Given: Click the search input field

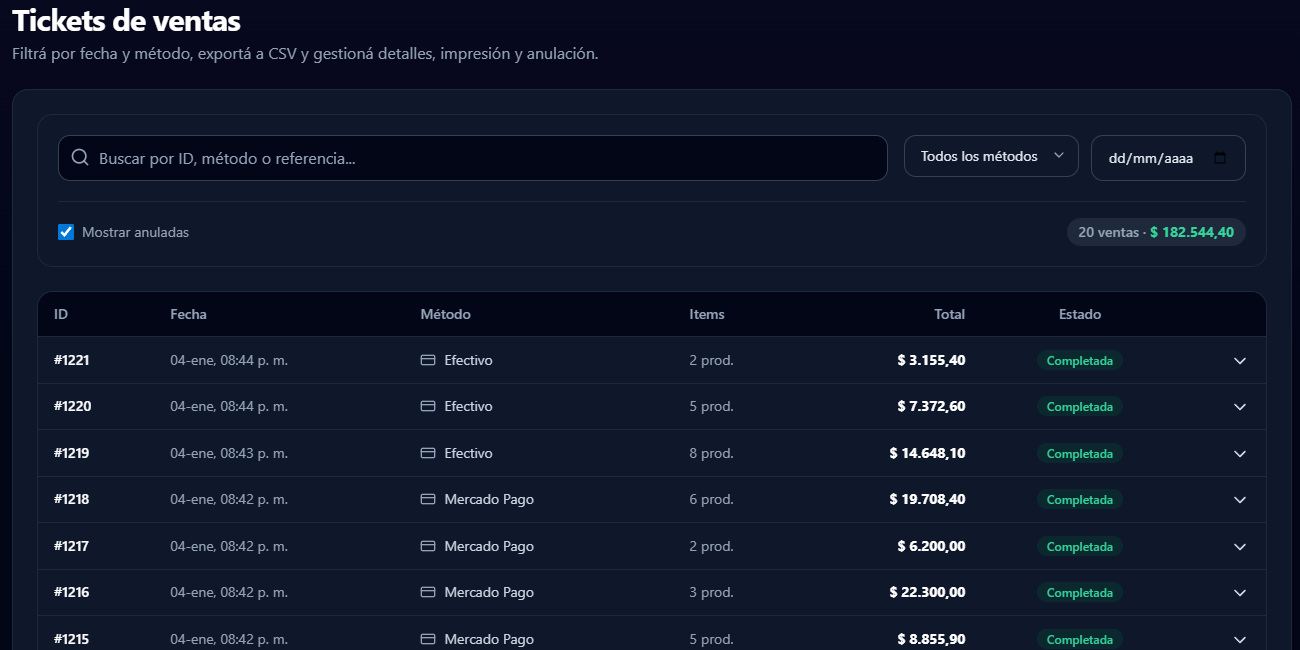Looking at the screenshot, I should [400, 157].
